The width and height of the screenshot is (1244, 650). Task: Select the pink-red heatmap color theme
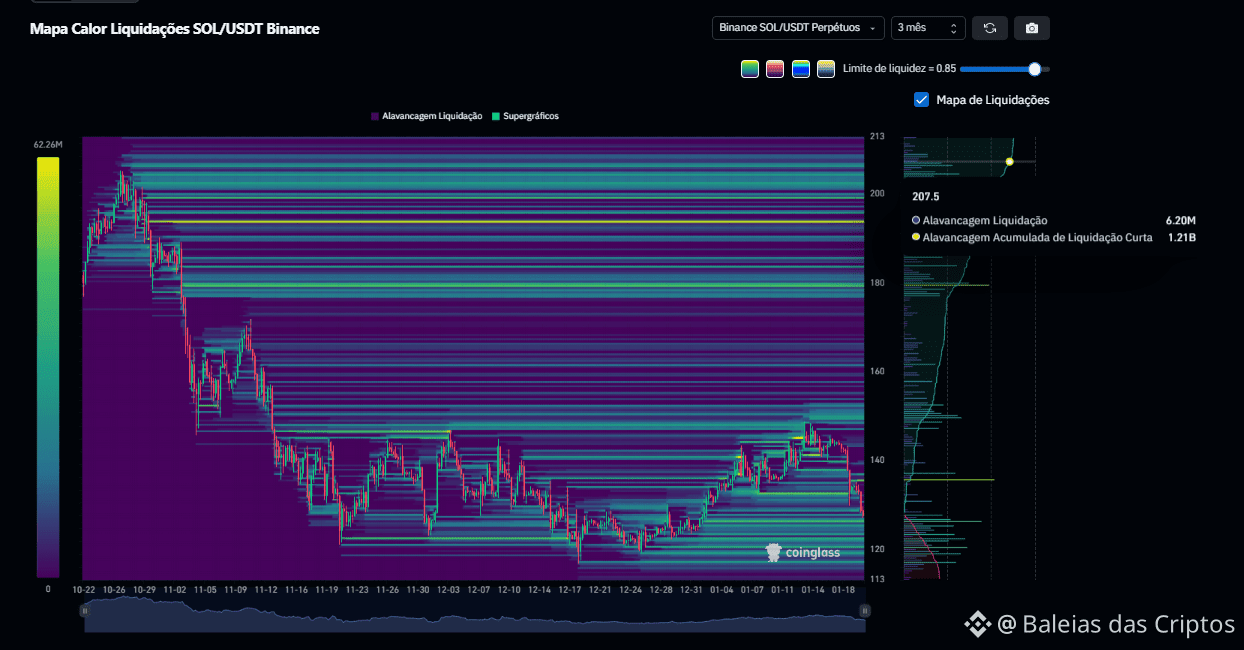point(775,69)
